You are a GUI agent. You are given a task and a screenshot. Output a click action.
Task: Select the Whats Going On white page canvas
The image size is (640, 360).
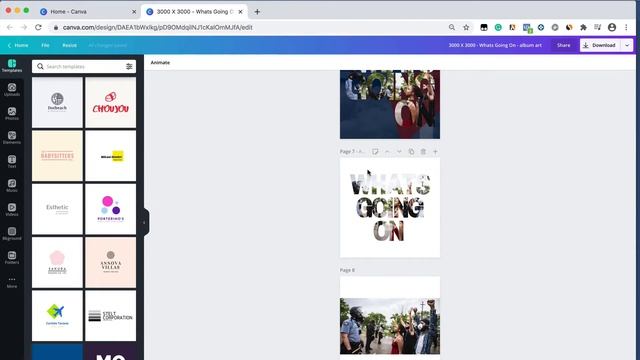pos(390,208)
